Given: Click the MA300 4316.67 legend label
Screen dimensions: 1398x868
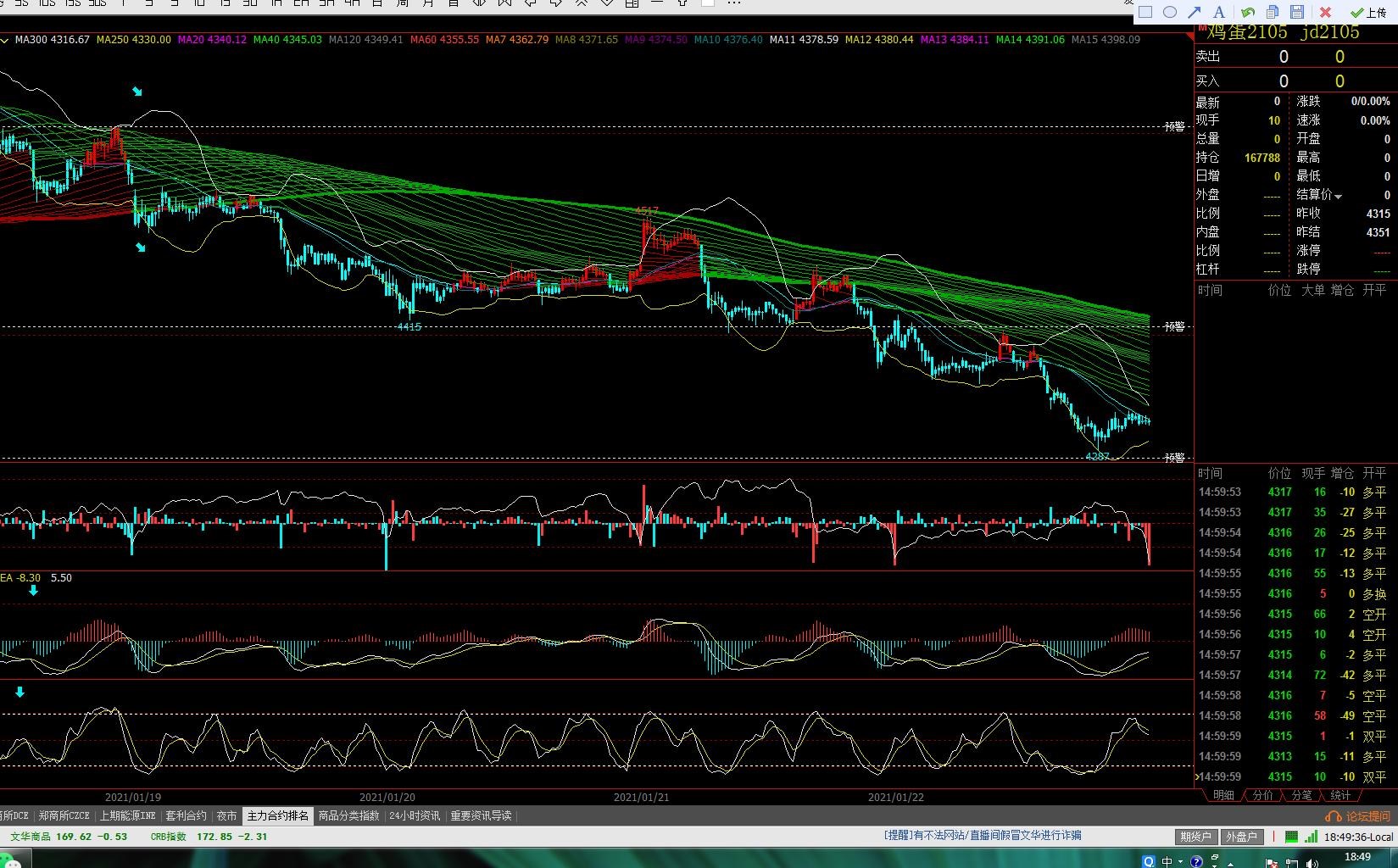Looking at the screenshot, I should pos(52,40).
